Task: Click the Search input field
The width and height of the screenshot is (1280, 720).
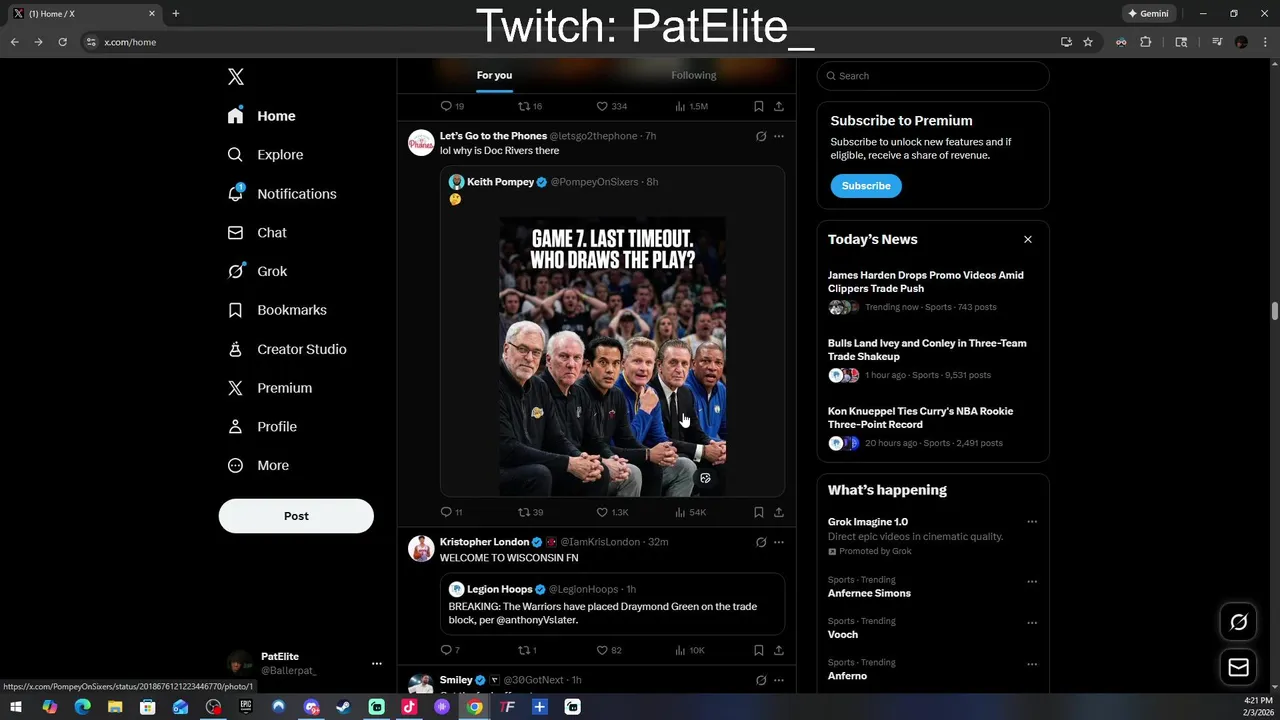Action: click(933, 76)
